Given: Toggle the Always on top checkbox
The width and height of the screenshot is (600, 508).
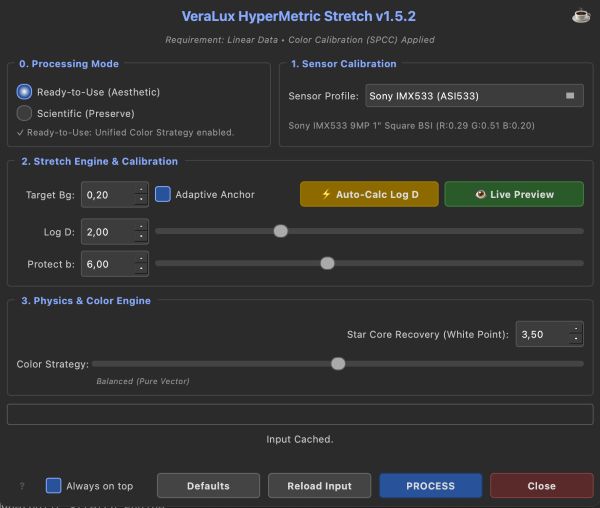Looking at the screenshot, I should 54,486.
